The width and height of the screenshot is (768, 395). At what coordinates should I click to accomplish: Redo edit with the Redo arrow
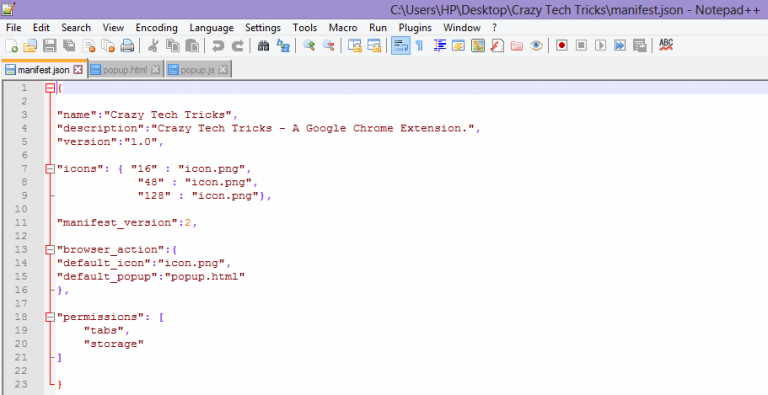238,46
